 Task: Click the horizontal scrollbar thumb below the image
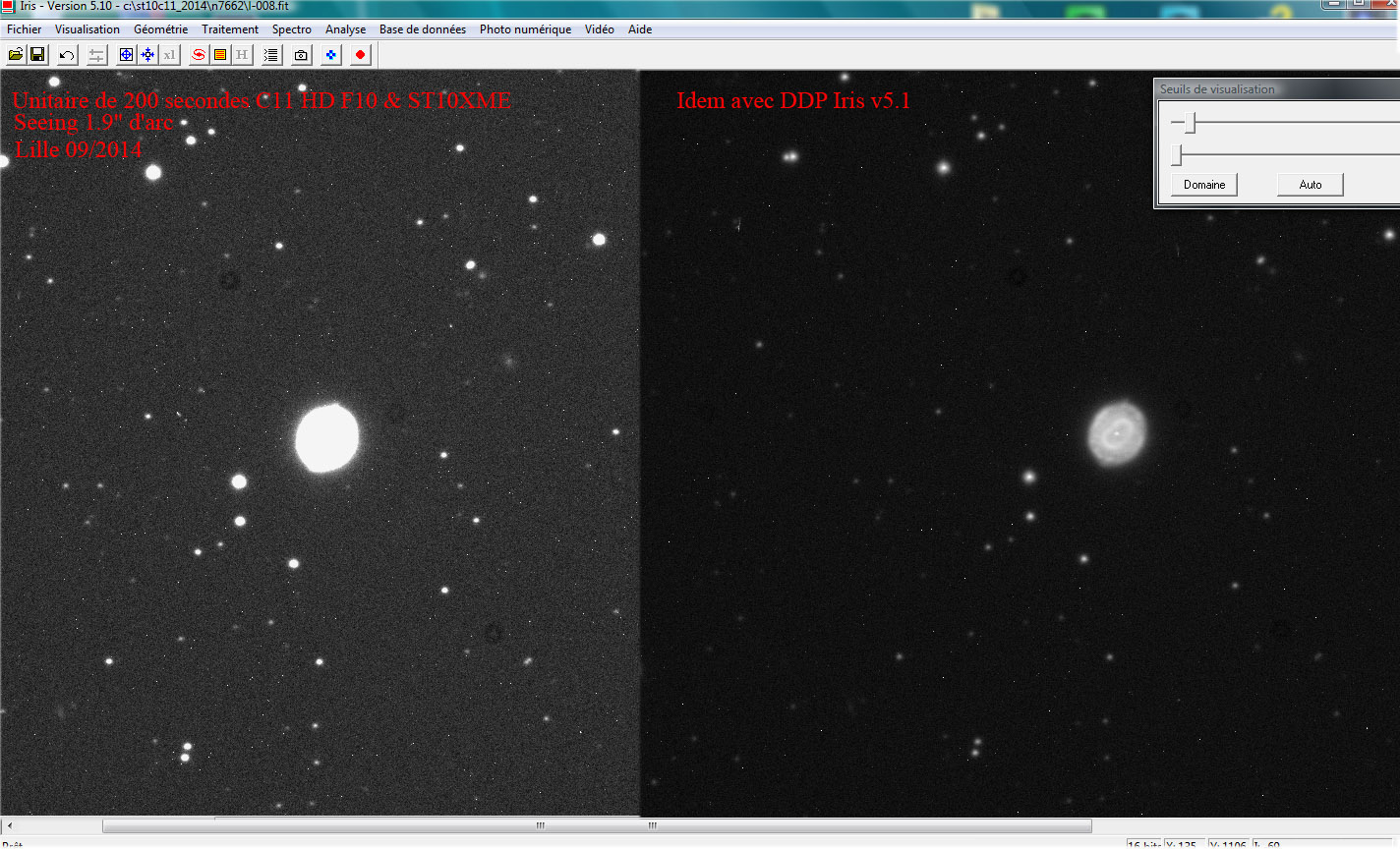click(x=597, y=825)
